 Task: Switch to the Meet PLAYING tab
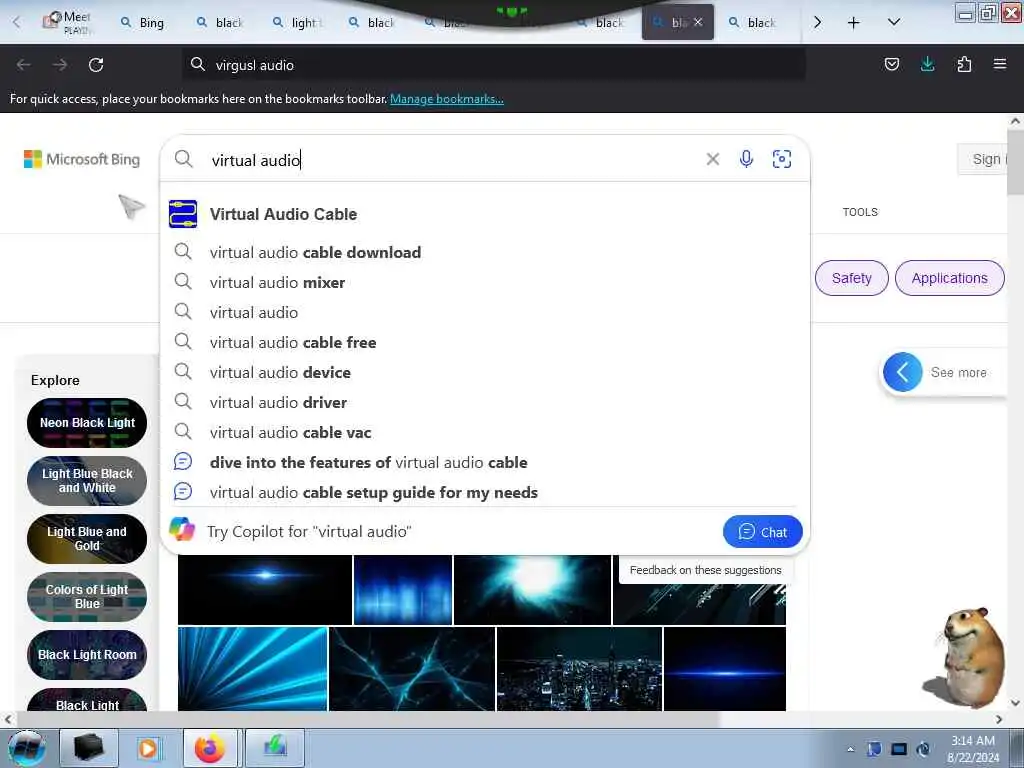point(69,22)
